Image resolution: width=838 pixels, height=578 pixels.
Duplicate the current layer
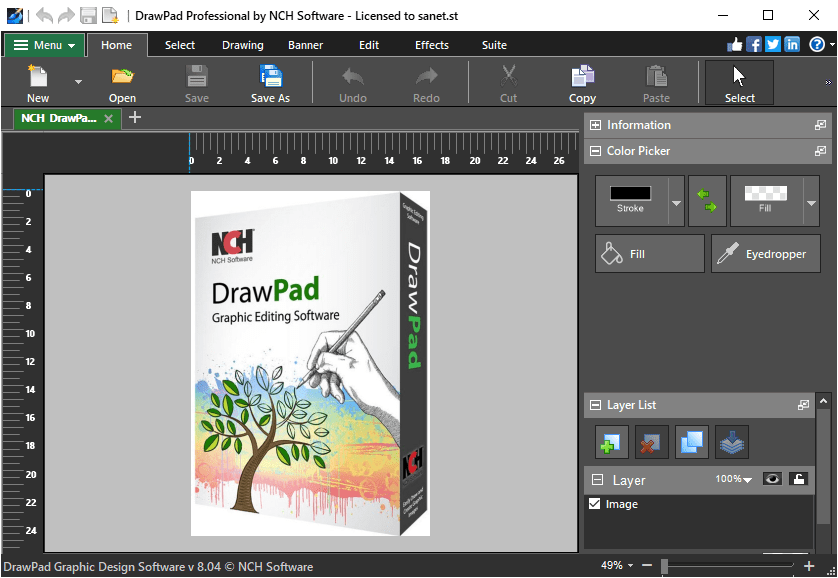pos(692,442)
